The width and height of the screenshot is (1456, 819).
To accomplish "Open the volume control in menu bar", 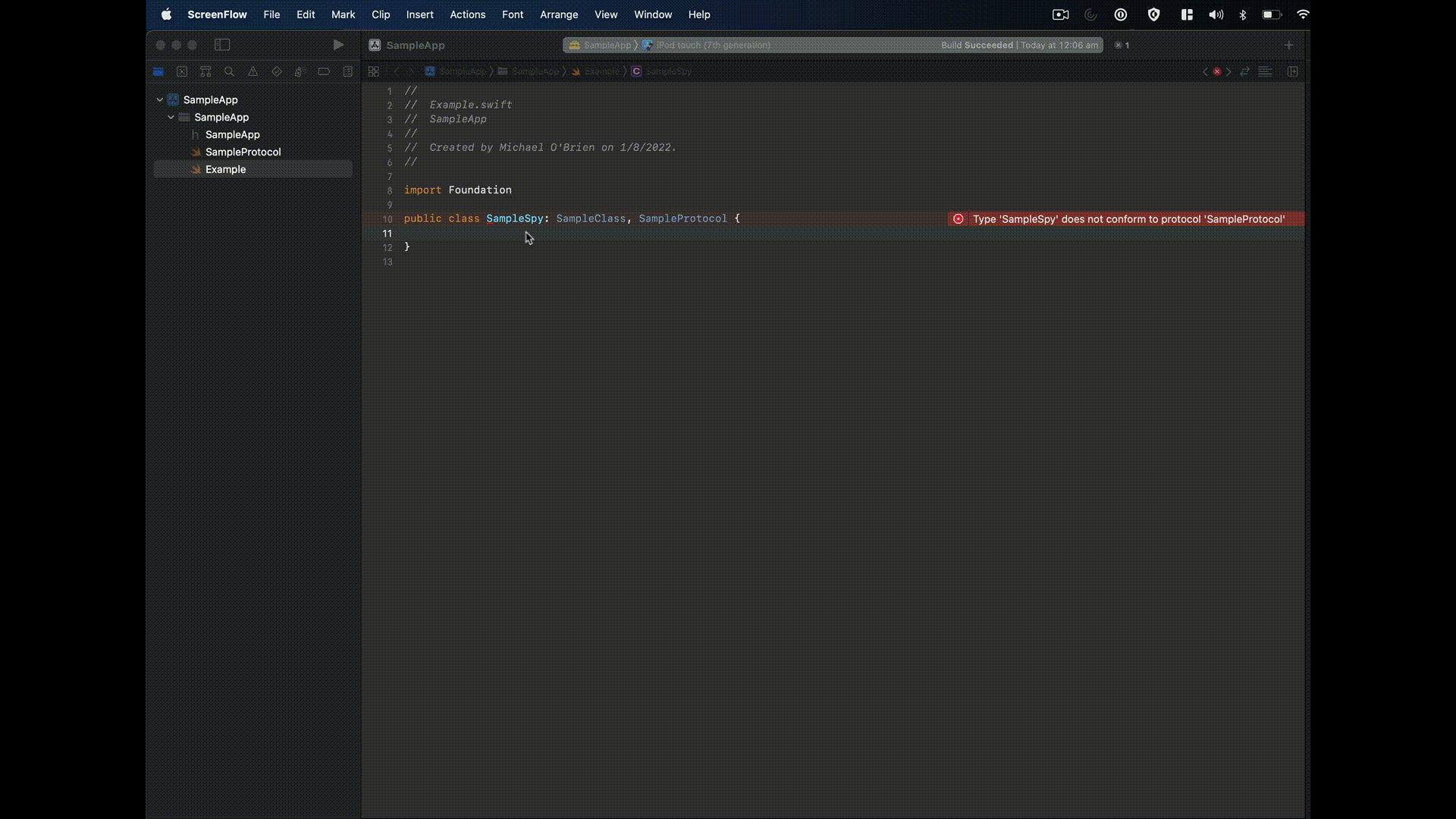I will pyautogui.click(x=1216, y=14).
